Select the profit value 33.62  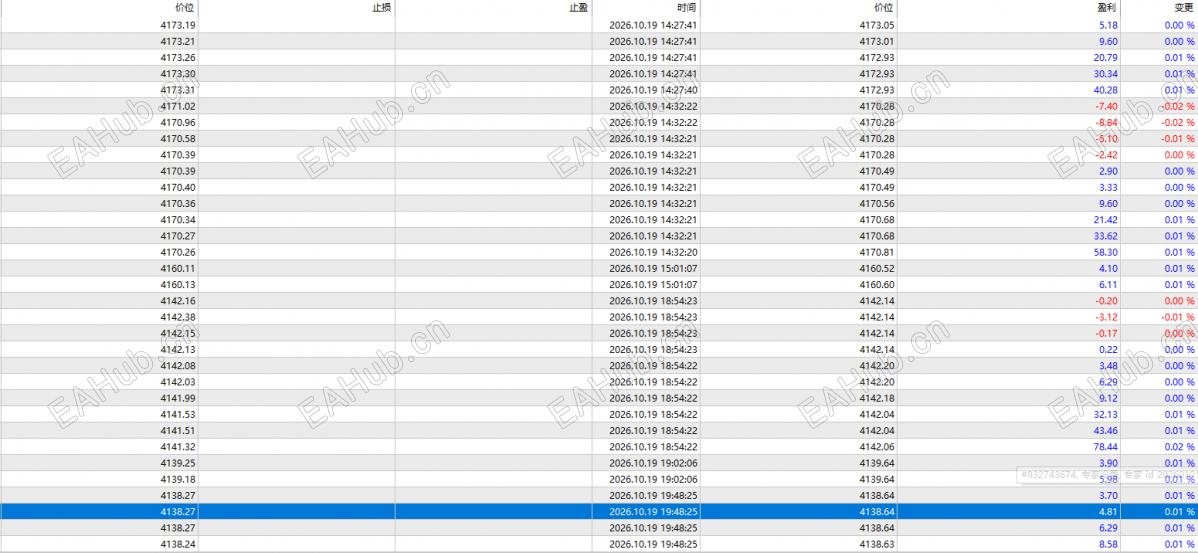click(1106, 236)
